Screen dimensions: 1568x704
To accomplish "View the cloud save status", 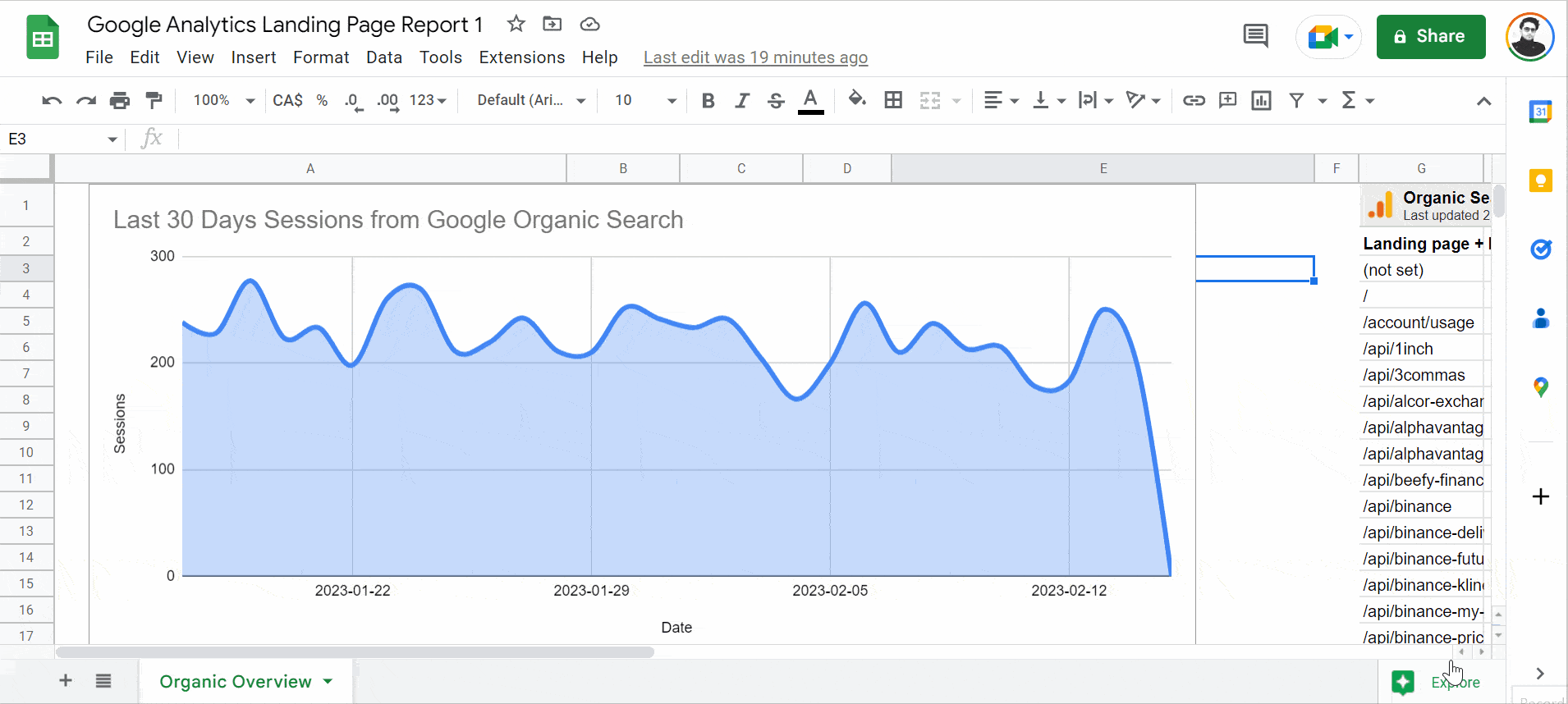I will (x=589, y=24).
